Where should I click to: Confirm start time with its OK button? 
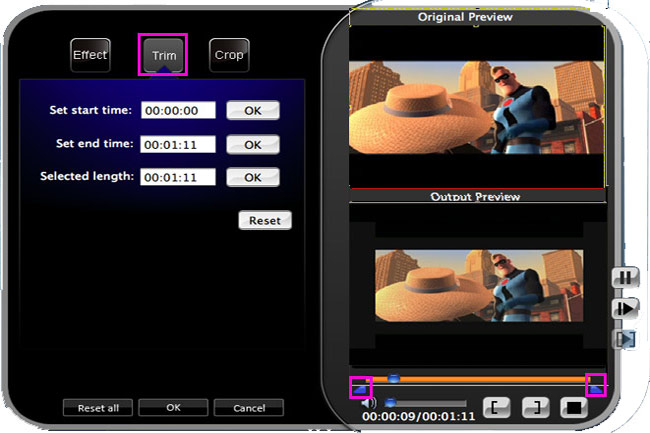tap(253, 111)
